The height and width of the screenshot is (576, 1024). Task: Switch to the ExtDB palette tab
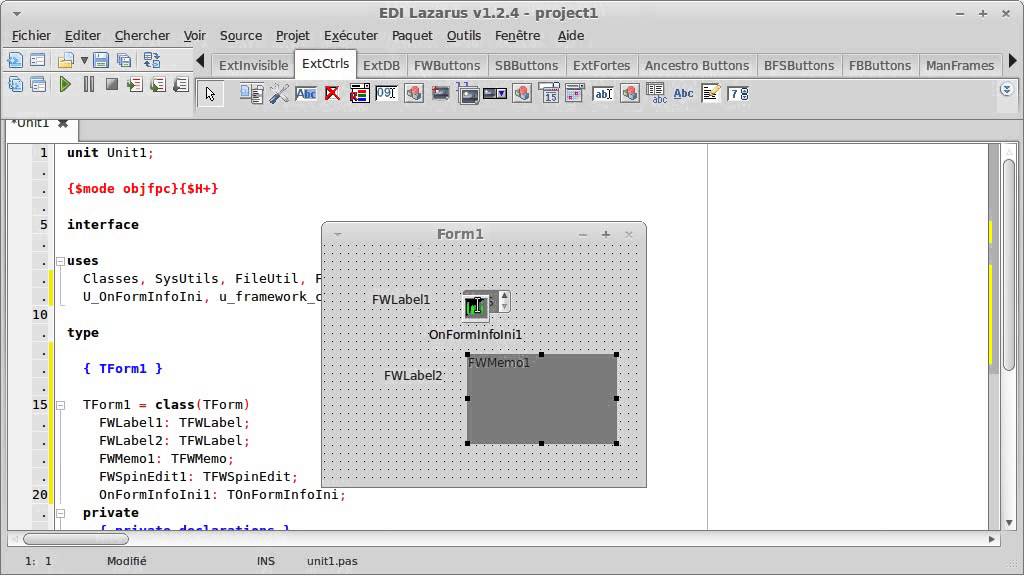point(381,65)
